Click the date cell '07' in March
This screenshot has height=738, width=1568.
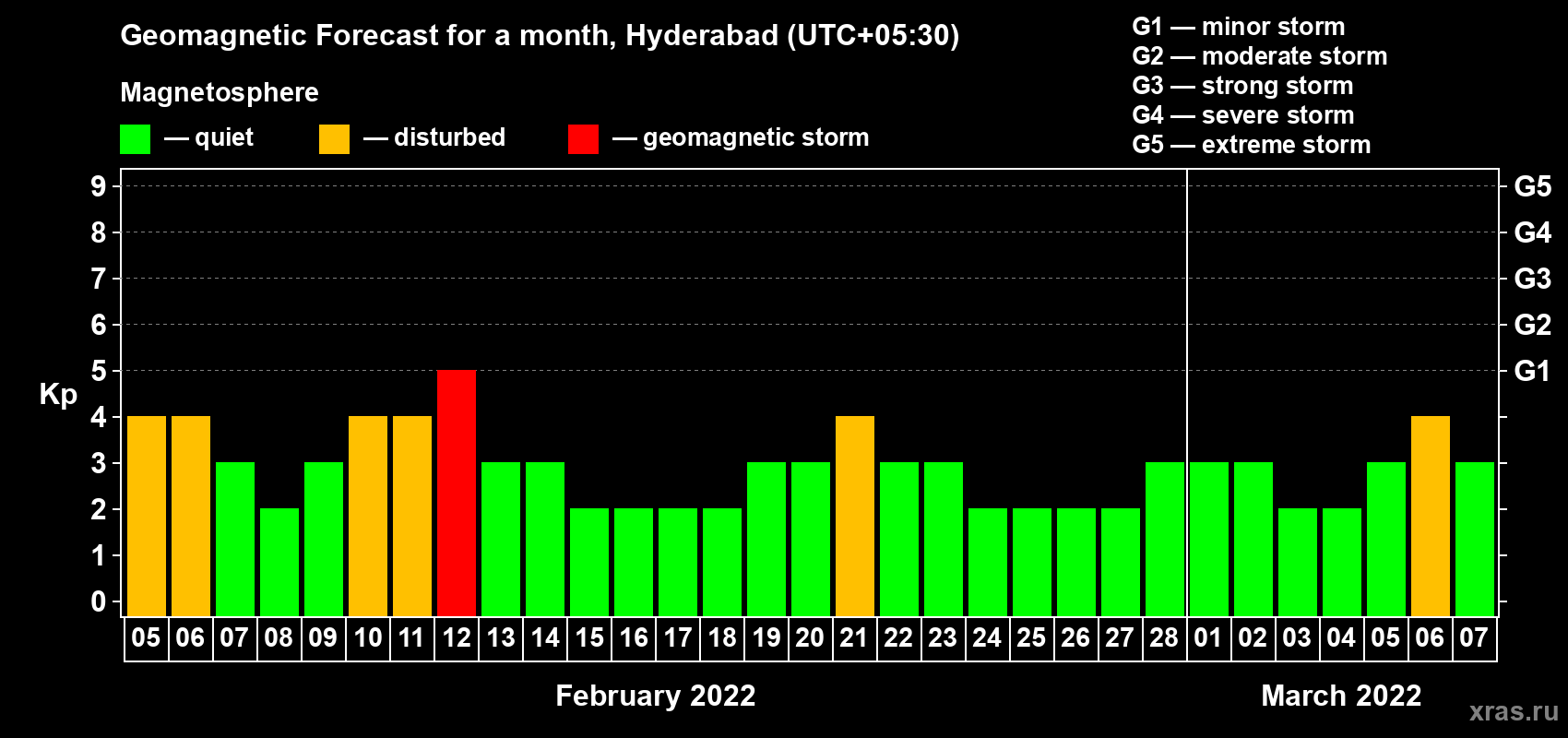[1475, 638]
